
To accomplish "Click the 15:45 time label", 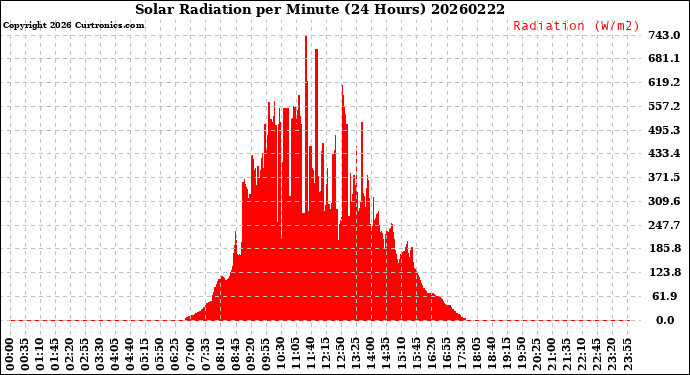I will (x=416, y=355).
